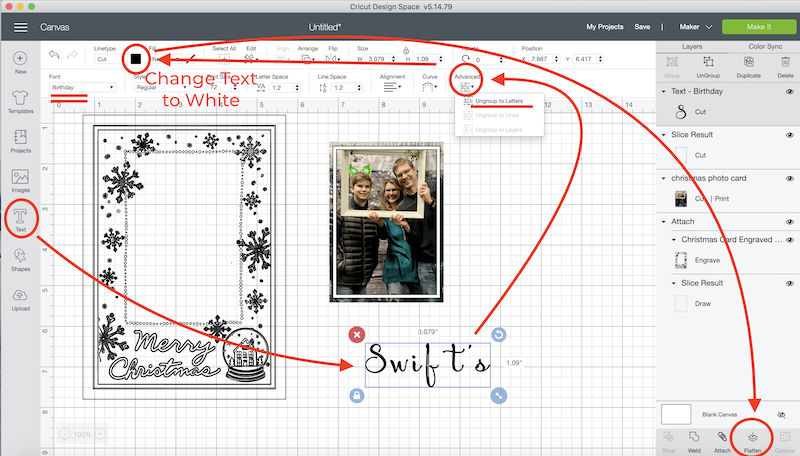800x456 pixels.
Task: Open the Linetype dropdown
Action: (x=108, y=59)
